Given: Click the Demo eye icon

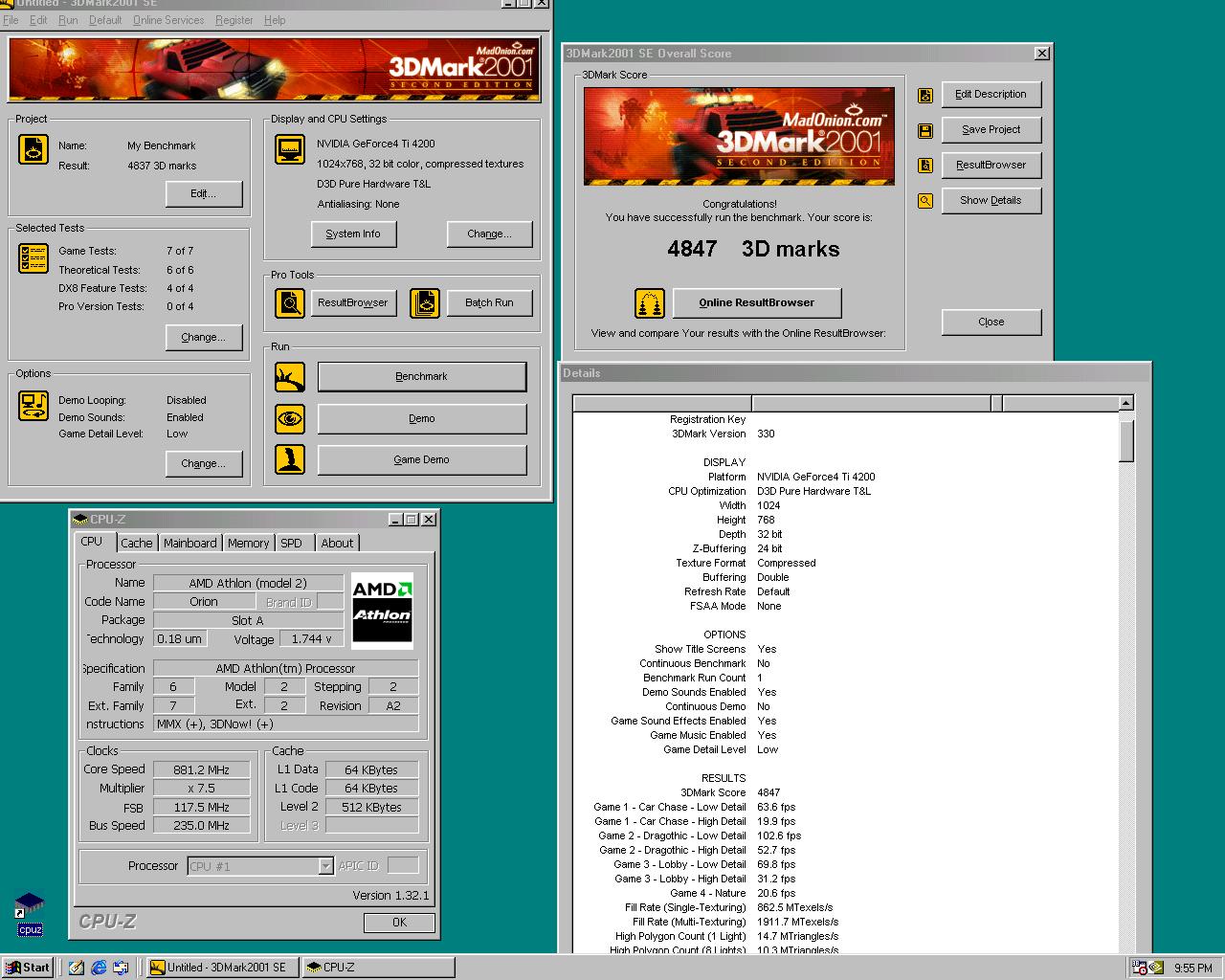Looking at the screenshot, I should click(290, 418).
